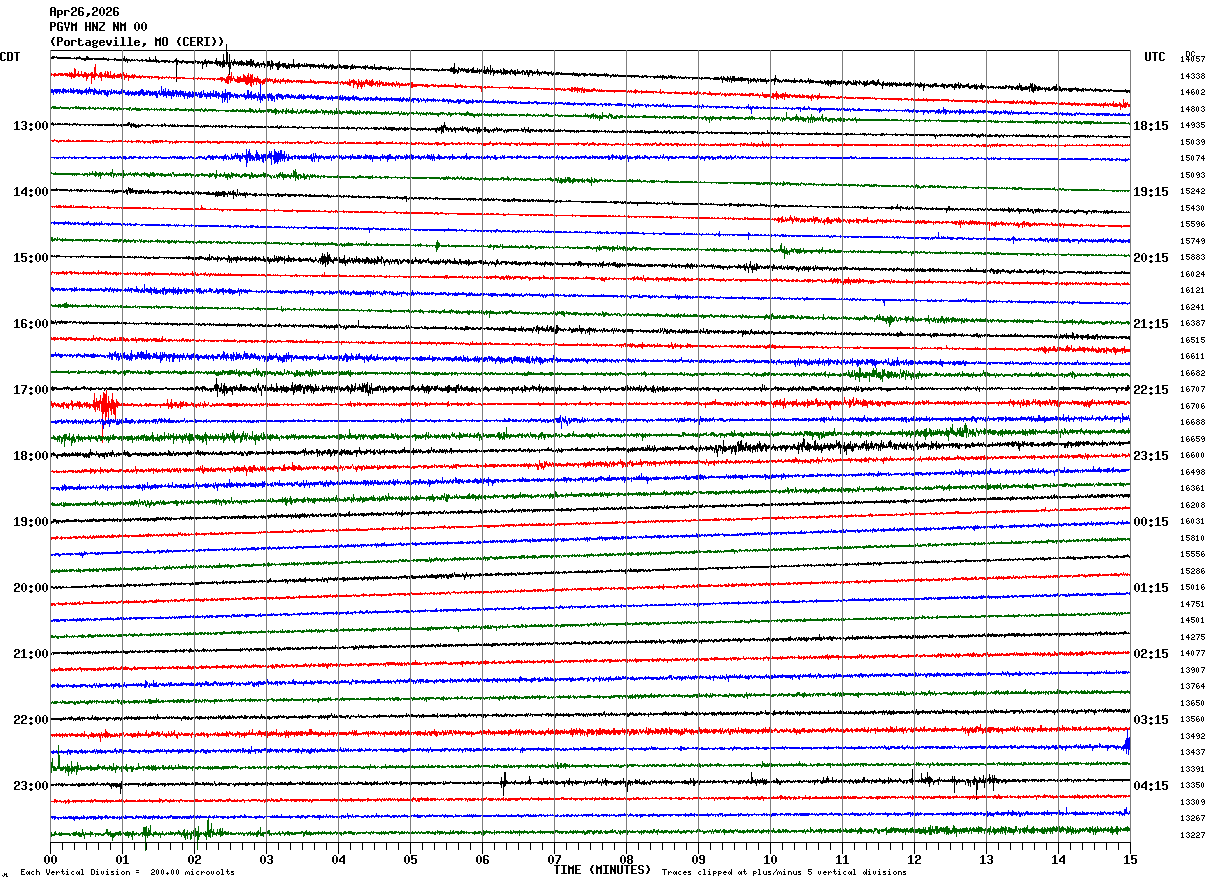Select the DC offset value 14077
The width and height of the screenshot is (1210, 886).
[x=1192, y=654]
